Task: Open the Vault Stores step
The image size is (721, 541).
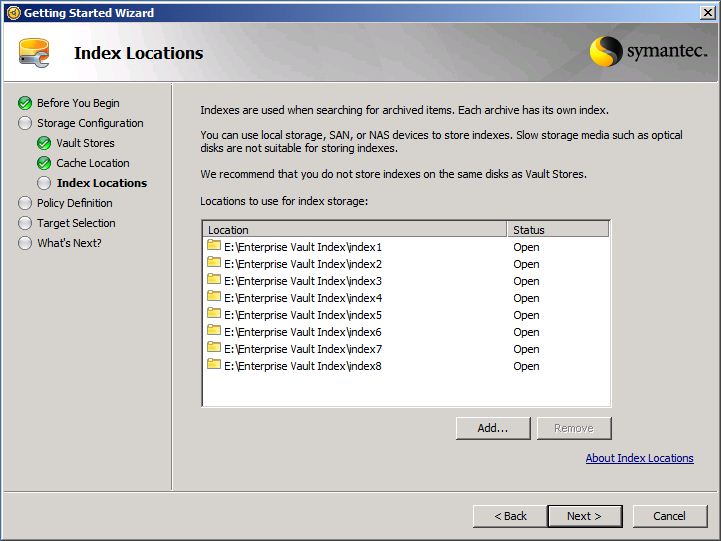Action: pyautogui.click(x=86, y=143)
